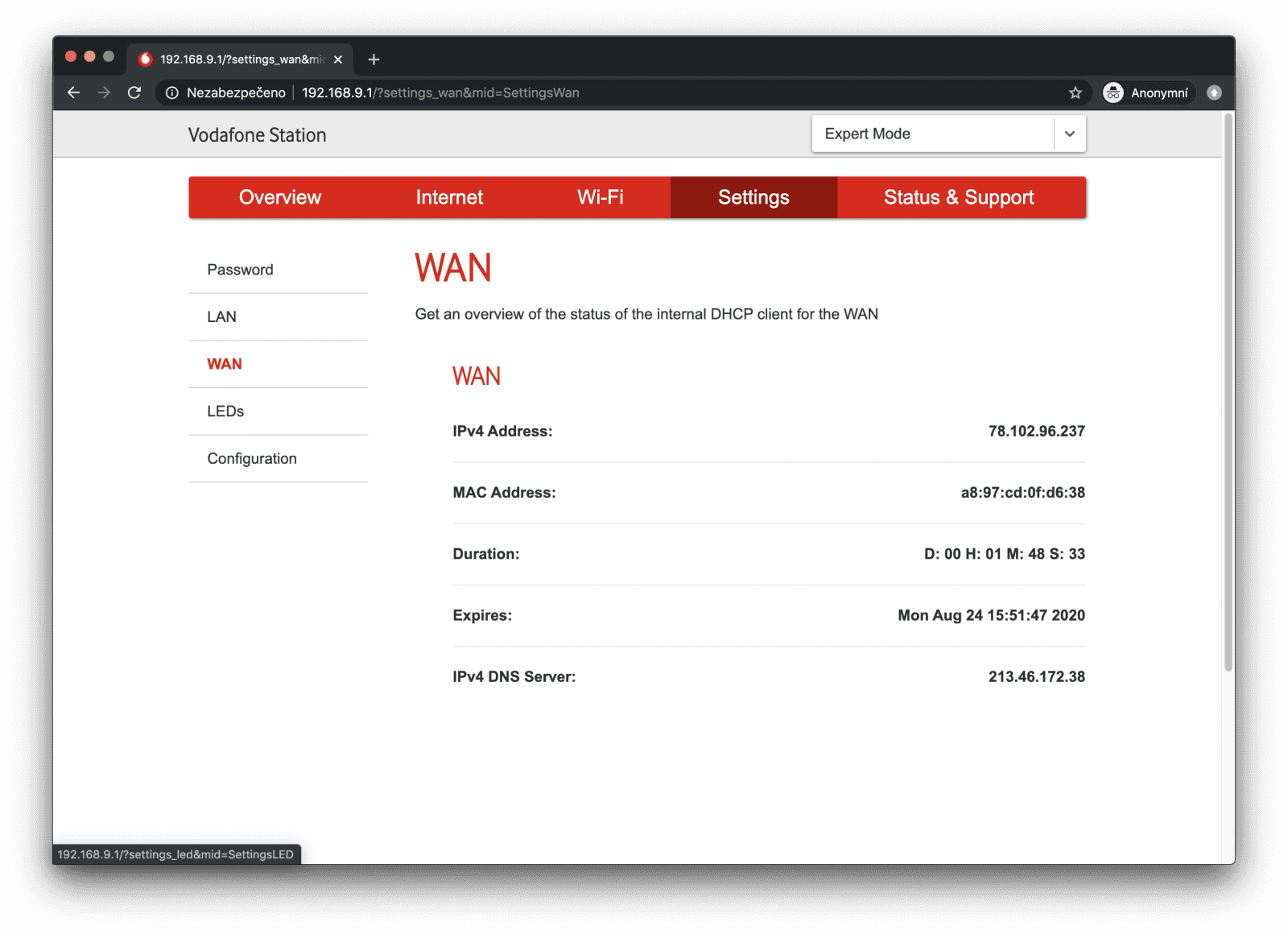Click the MAC address a8:97:cd:0f:d6:38
Screen dimensions: 1288x934
coord(1023,493)
